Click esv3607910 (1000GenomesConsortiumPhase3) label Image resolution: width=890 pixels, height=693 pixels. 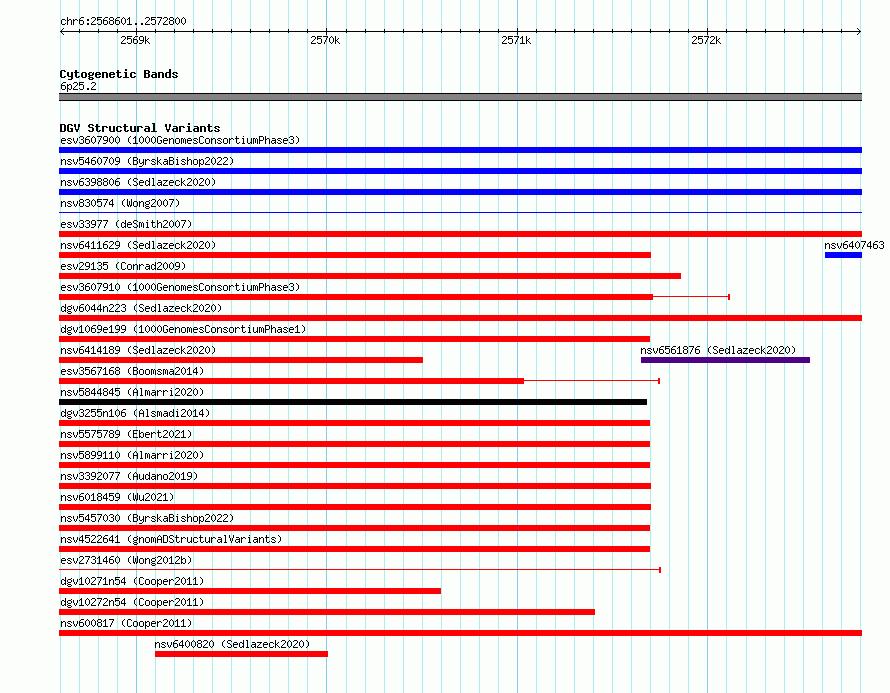(180, 287)
